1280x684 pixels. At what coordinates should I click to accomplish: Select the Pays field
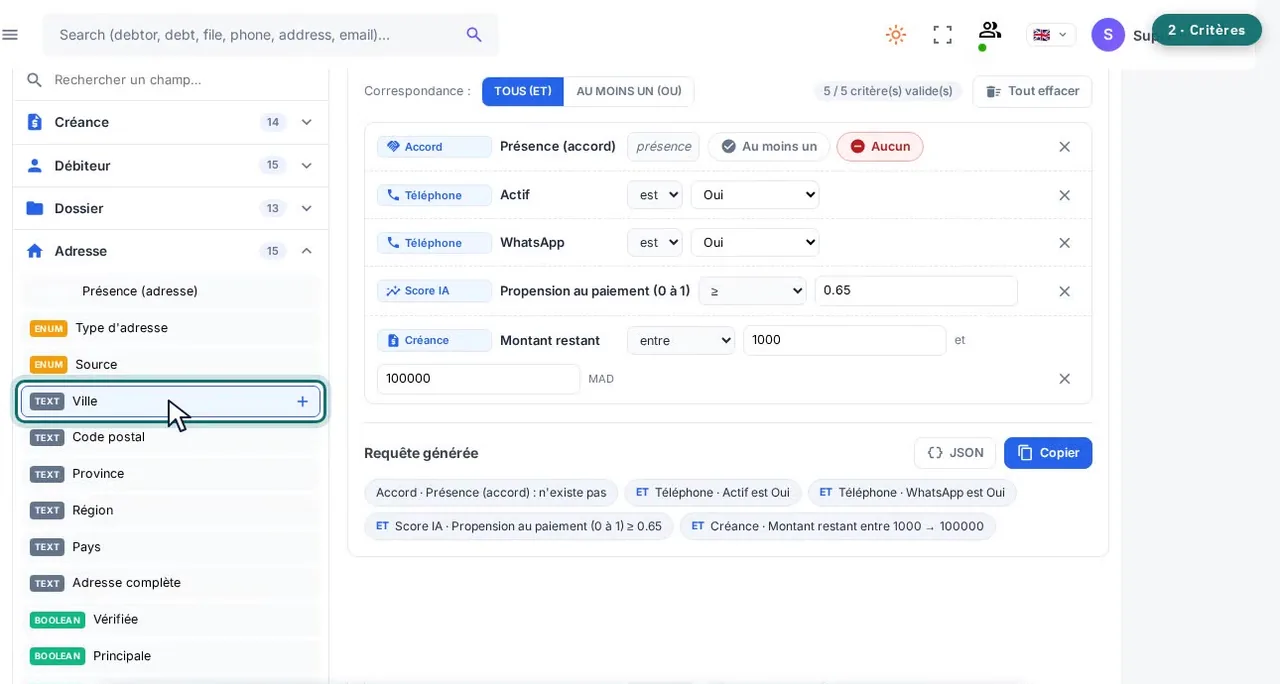click(171, 547)
